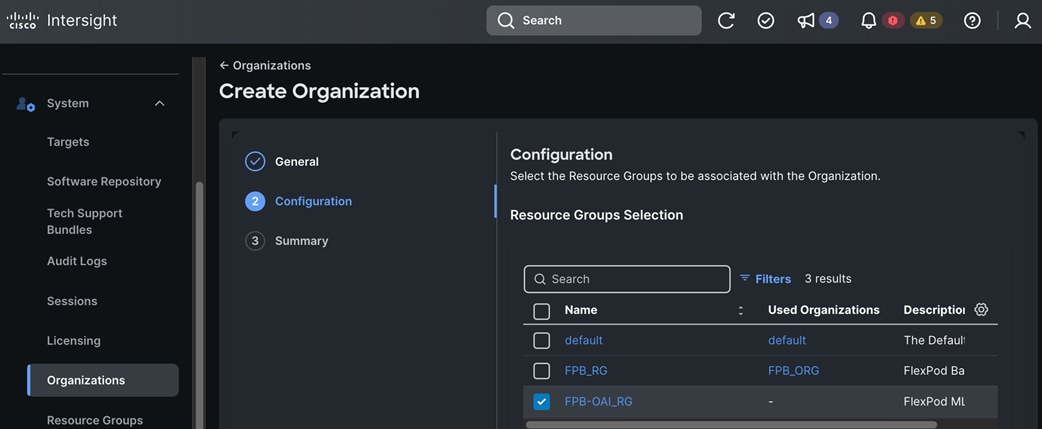Open the FPB_ORG organization link
This screenshot has width=1042, height=429.
(x=793, y=371)
